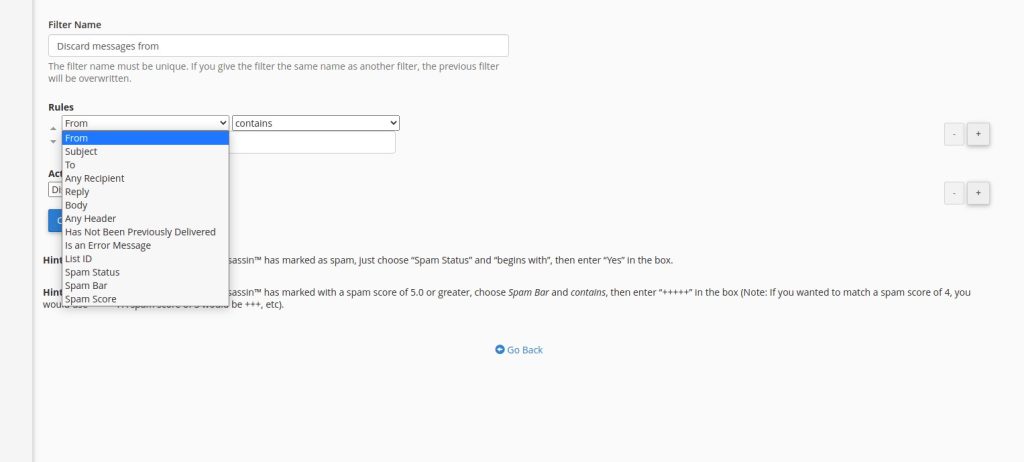
Task: Select 'Spam Status' from the list
Action: pos(92,272)
